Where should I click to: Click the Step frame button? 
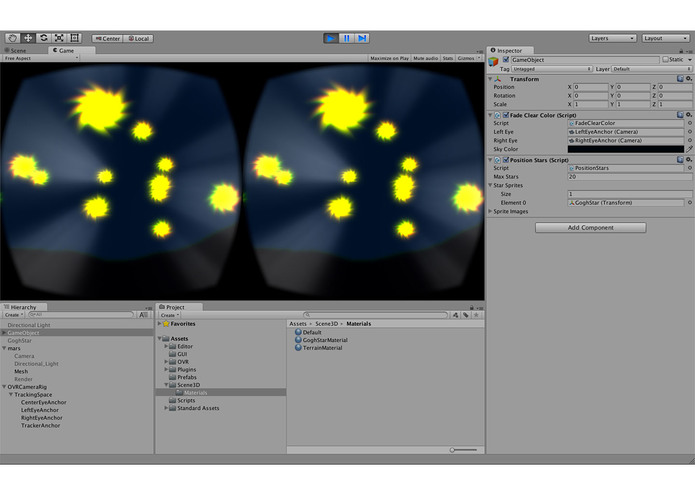pyautogui.click(x=362, y=39)
